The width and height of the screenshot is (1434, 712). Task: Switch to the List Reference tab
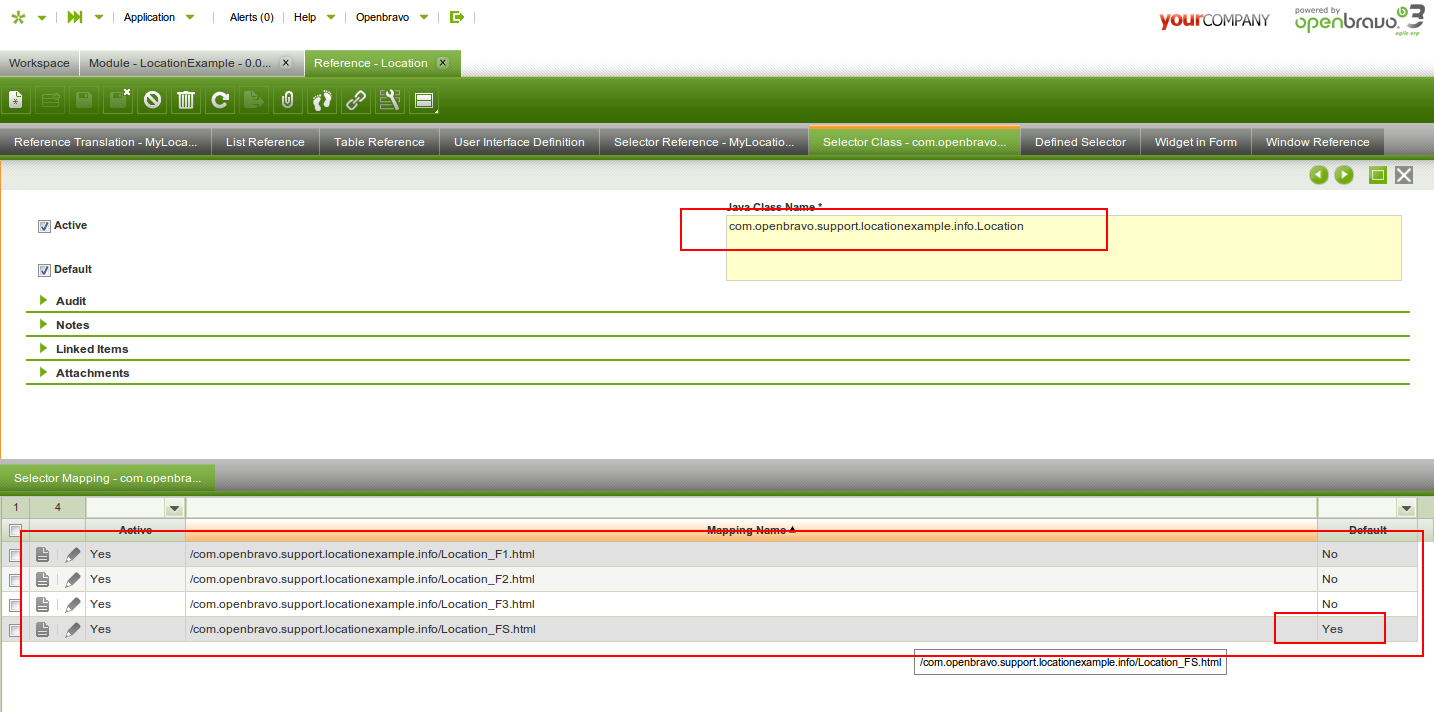265,142
